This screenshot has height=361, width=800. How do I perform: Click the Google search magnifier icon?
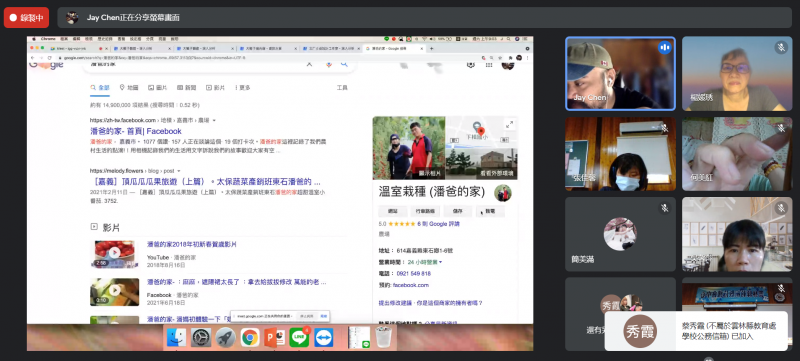pyautogui.click(x=344, y=64)
